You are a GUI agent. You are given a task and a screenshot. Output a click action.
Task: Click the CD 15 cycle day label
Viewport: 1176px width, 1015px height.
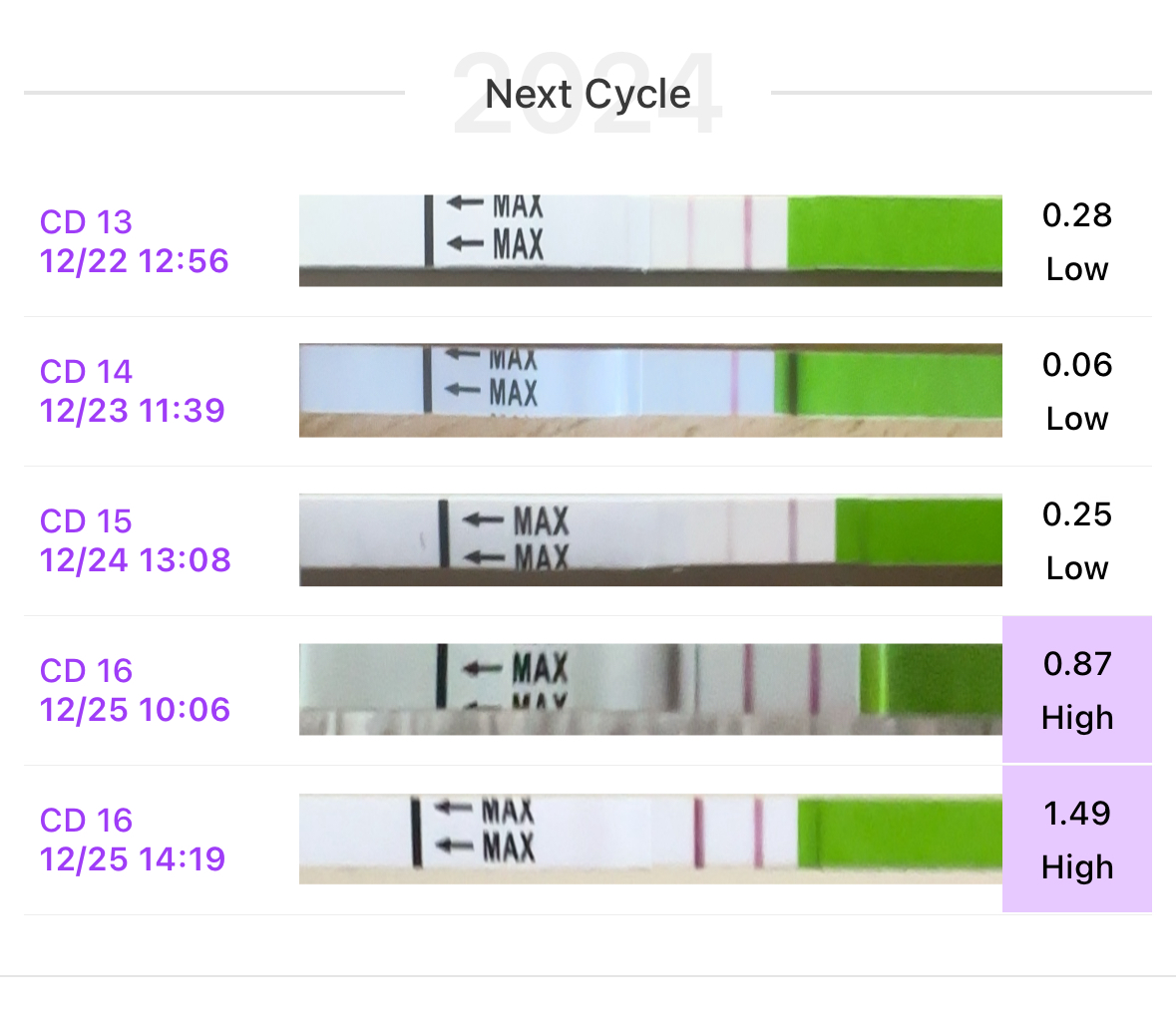[x=86, y=521]
